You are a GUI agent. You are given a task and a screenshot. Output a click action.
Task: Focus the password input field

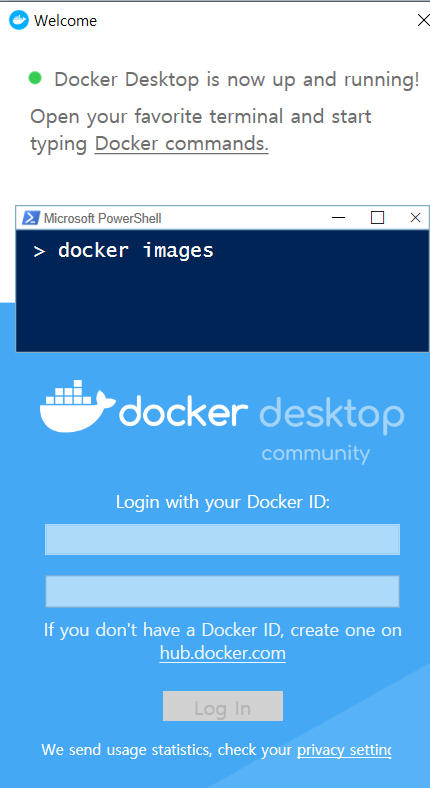[222, 592]
